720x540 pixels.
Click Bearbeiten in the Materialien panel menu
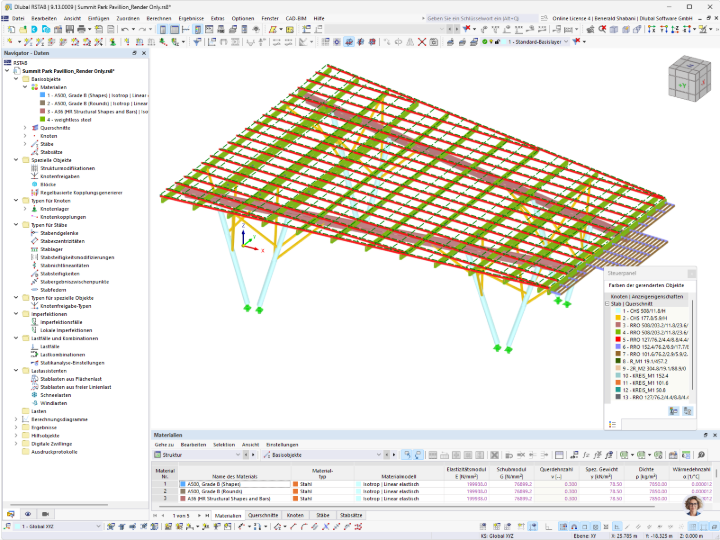[193, 444]
